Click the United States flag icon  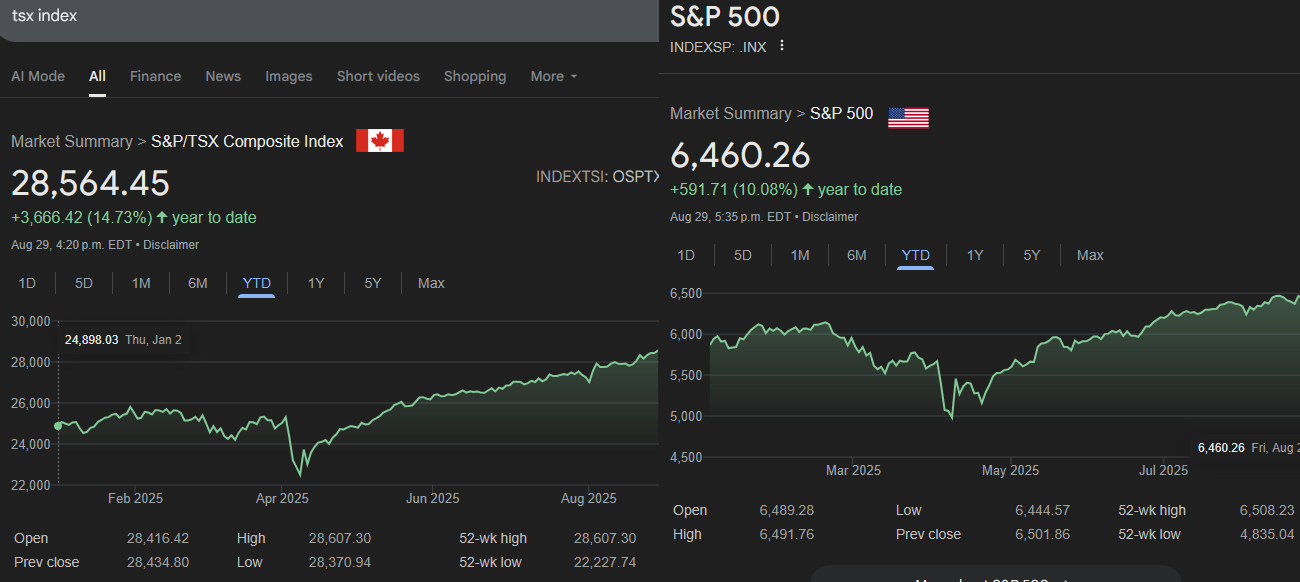point(908,117)
